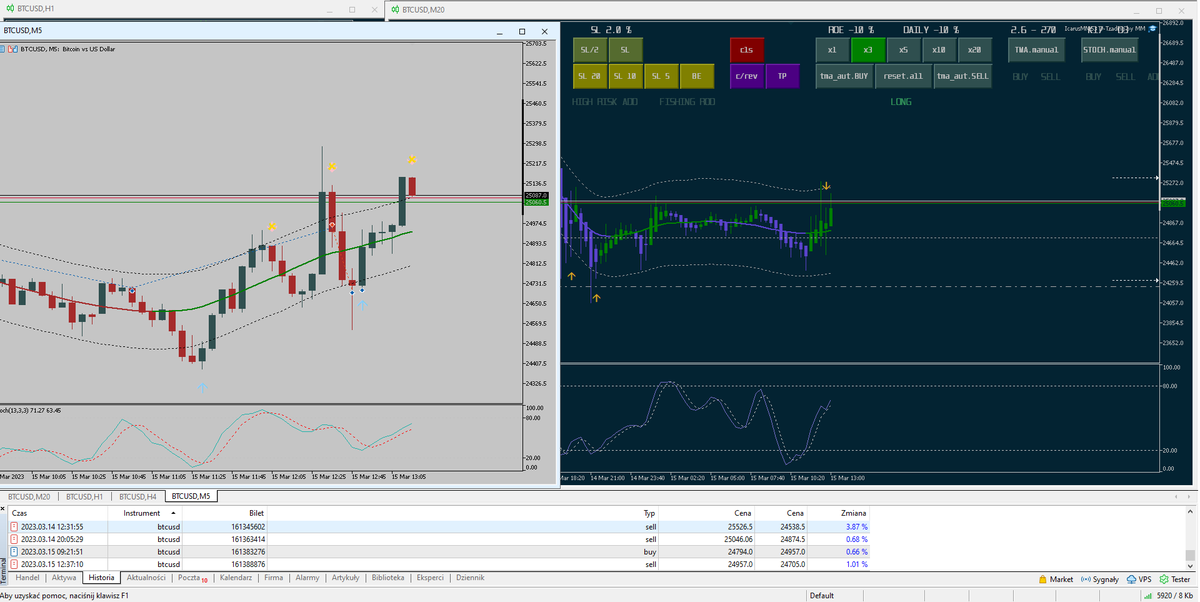Open the Tester icon
The image size is (1200, 602).
pyautogui.click(x=1164, y=579)
